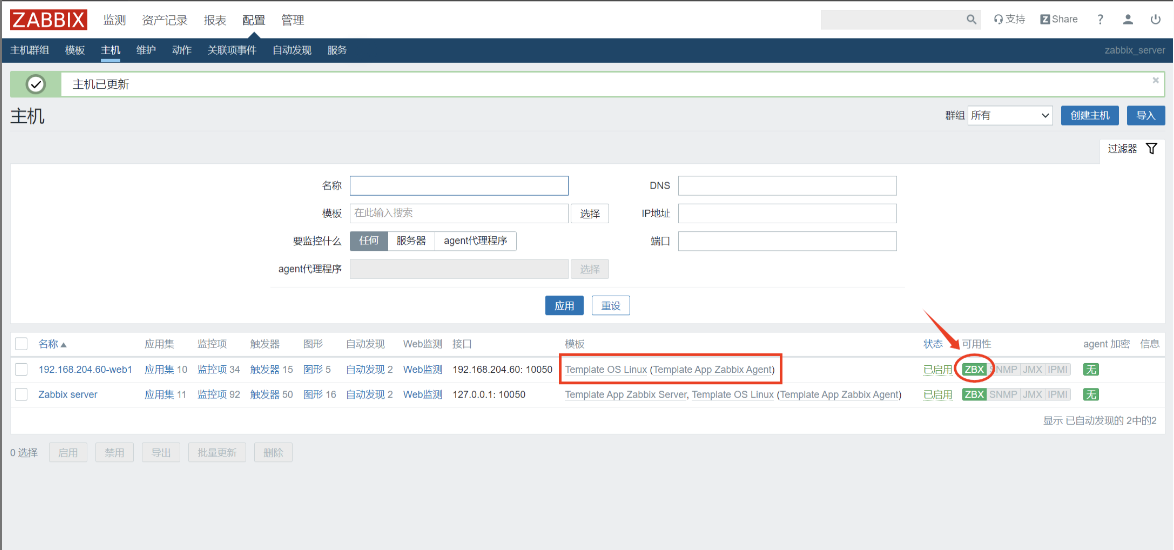Click 创建主机 button
This screenshot has width=1174, height=550.
pos(1090,115)
